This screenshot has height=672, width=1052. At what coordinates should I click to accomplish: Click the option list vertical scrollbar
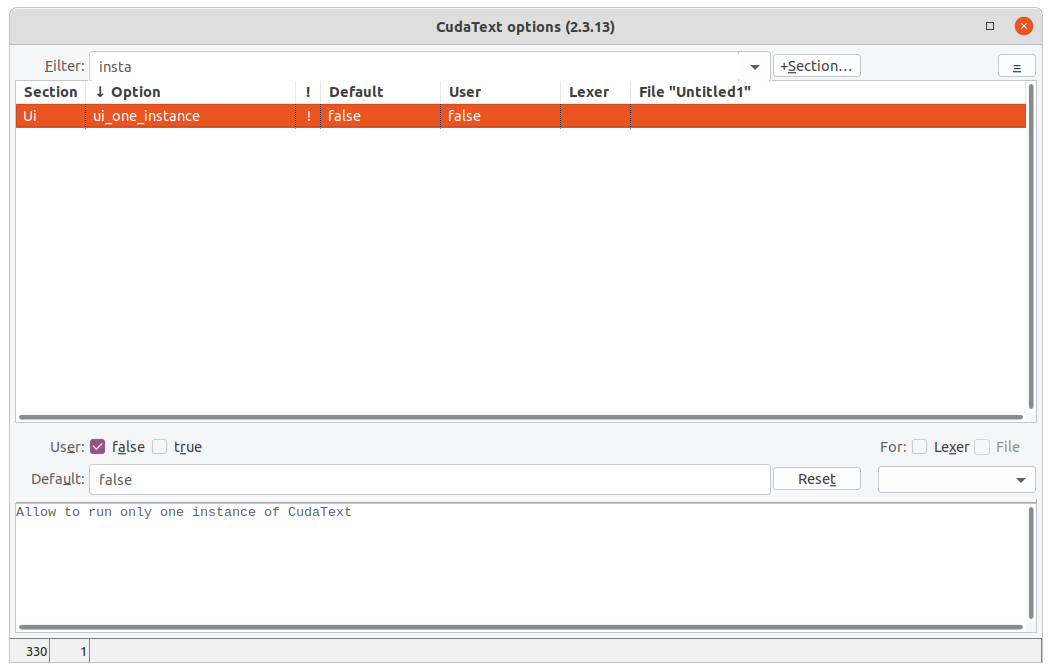click(1031, 246)
